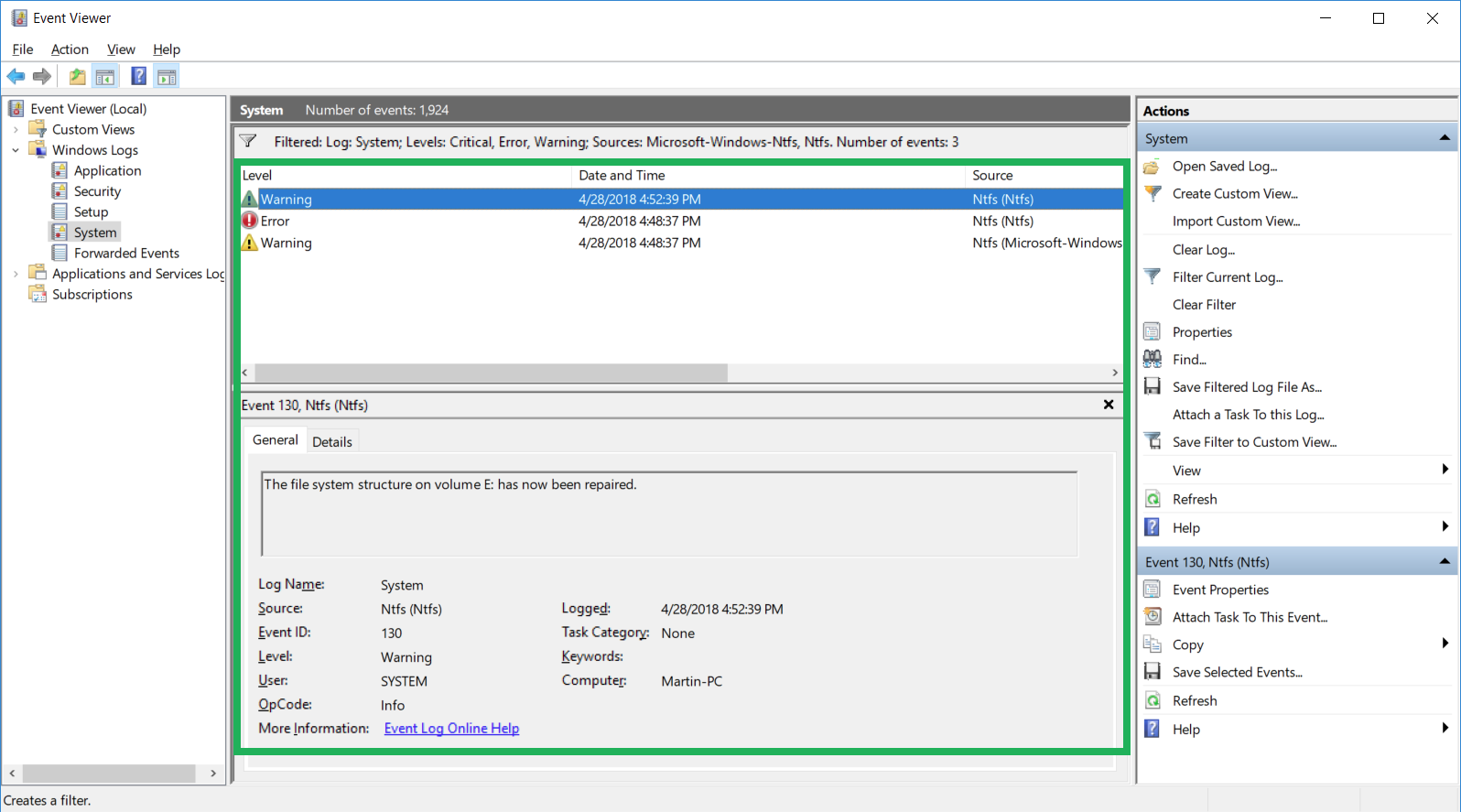This screenshot has height=812, width=1461.
Task: Switch to the General tab
Action: click(x=276, y=440)
